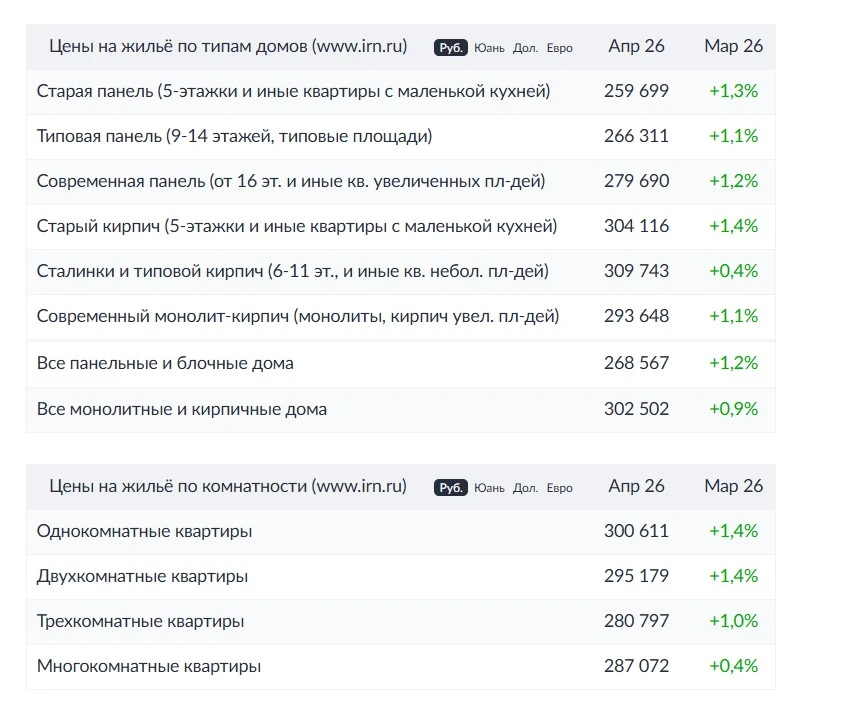Select Руб. currency in room count table

(x=450, y=488)
